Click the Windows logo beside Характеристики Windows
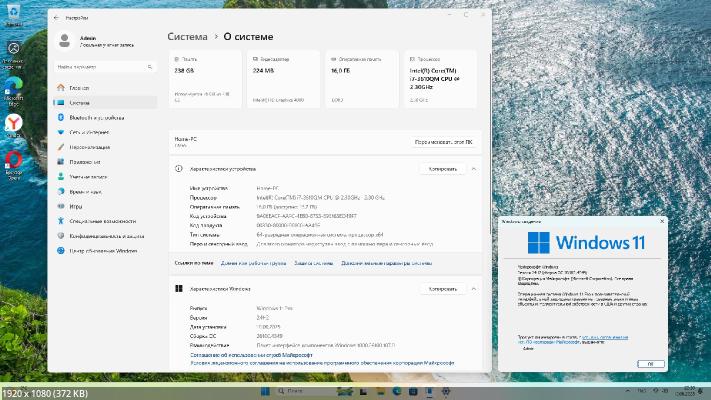Image resolution: width=711 pixels, height=400 pixels. tap(179, 289)
